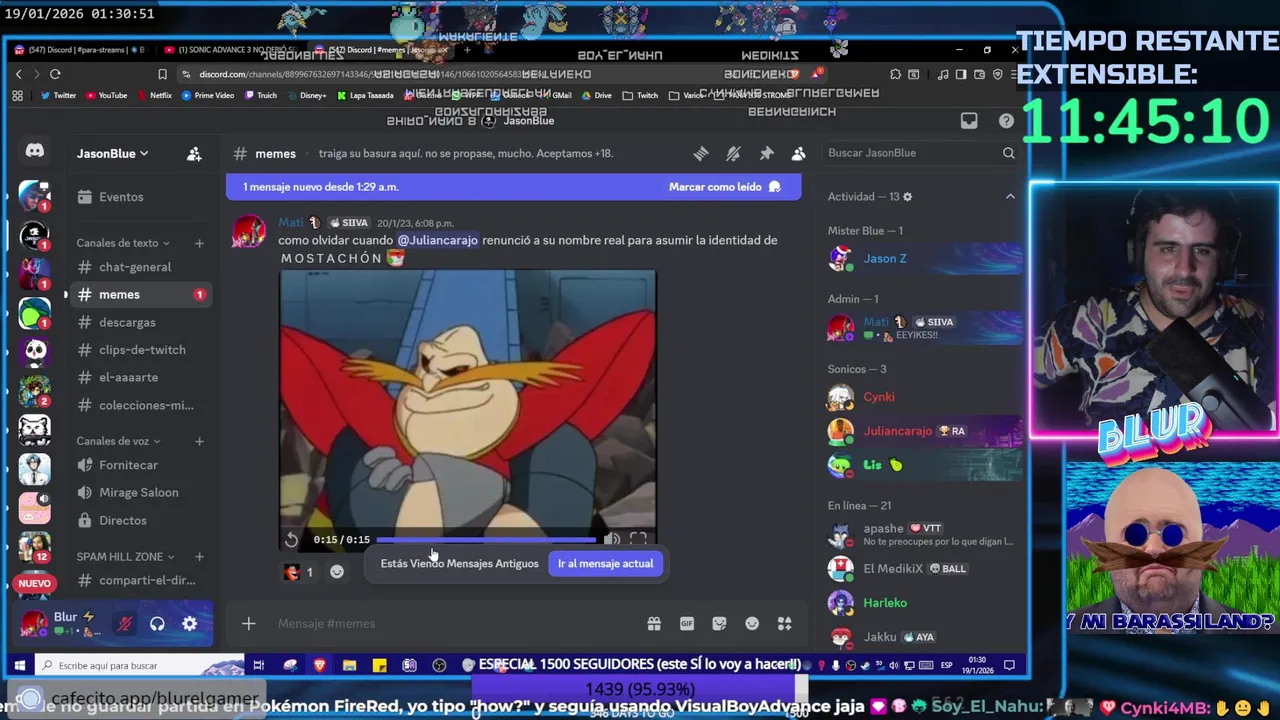
Task: Open the emoji picker in message bar
Action: (752, 624)
